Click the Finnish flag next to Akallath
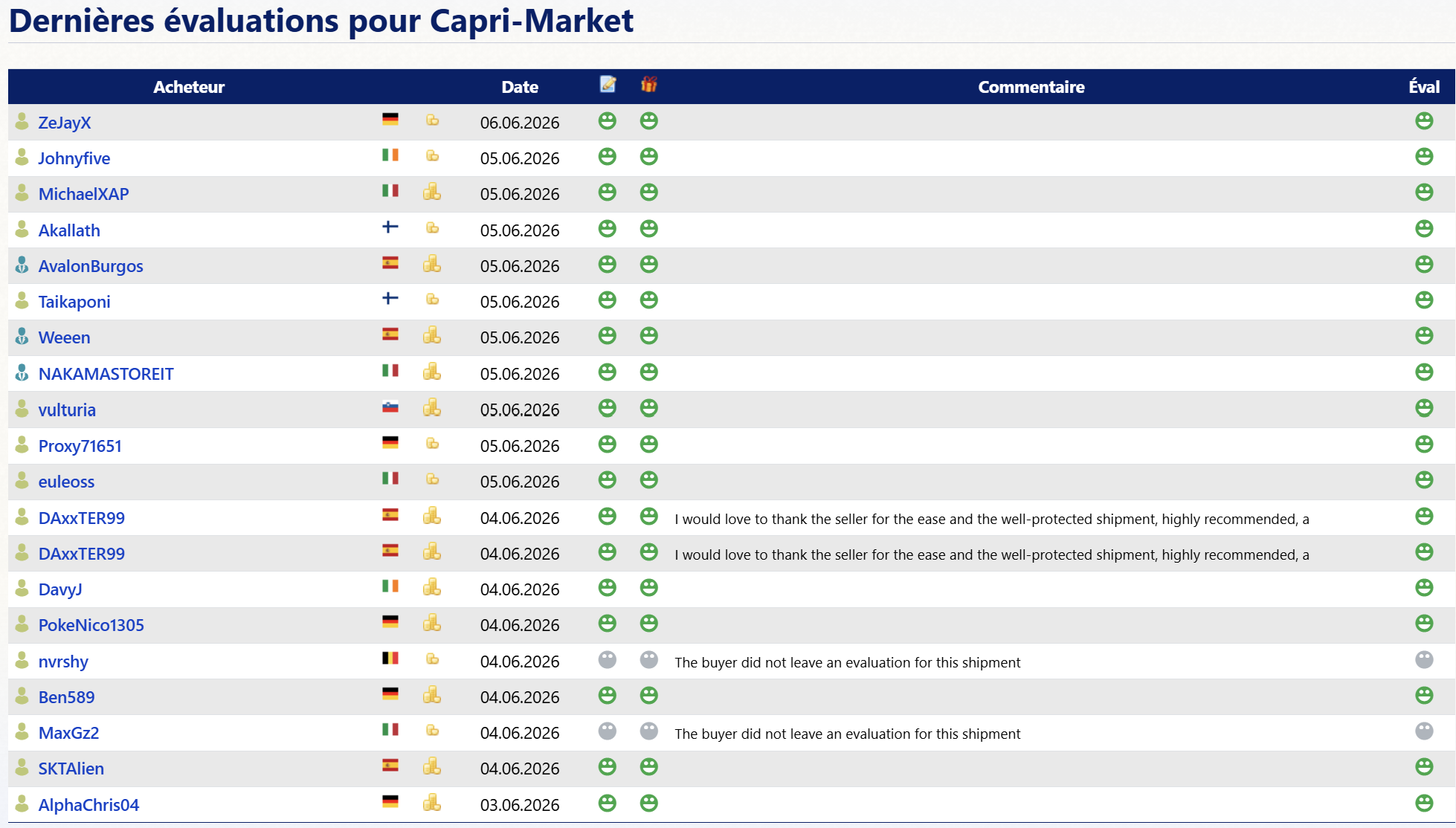 pos(390,227)
